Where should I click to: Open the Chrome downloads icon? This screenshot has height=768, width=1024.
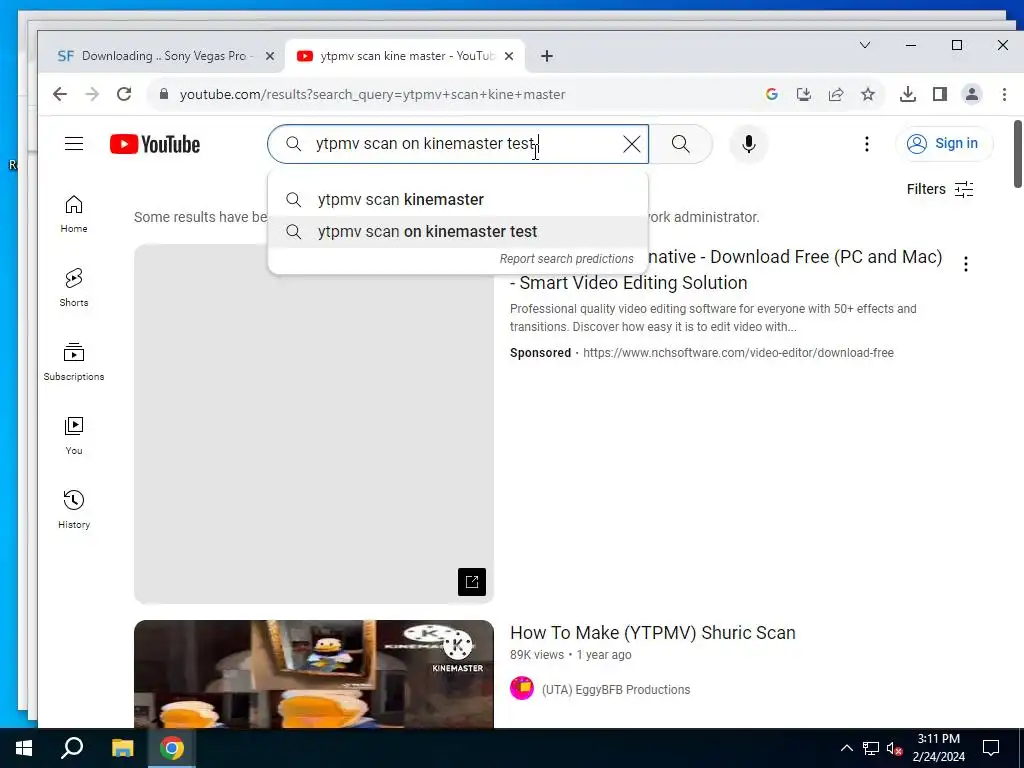point(908,94)
